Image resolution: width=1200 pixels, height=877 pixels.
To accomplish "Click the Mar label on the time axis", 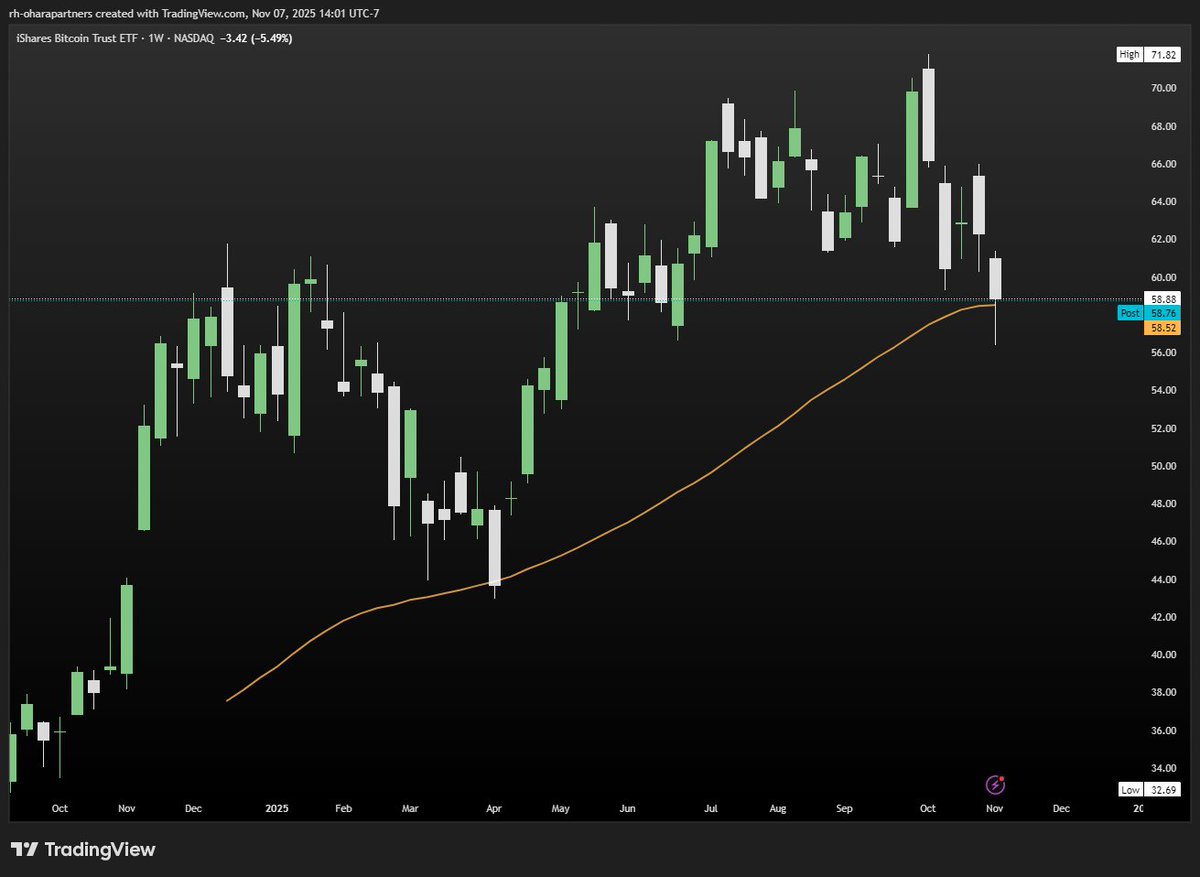I will [410, 808].
